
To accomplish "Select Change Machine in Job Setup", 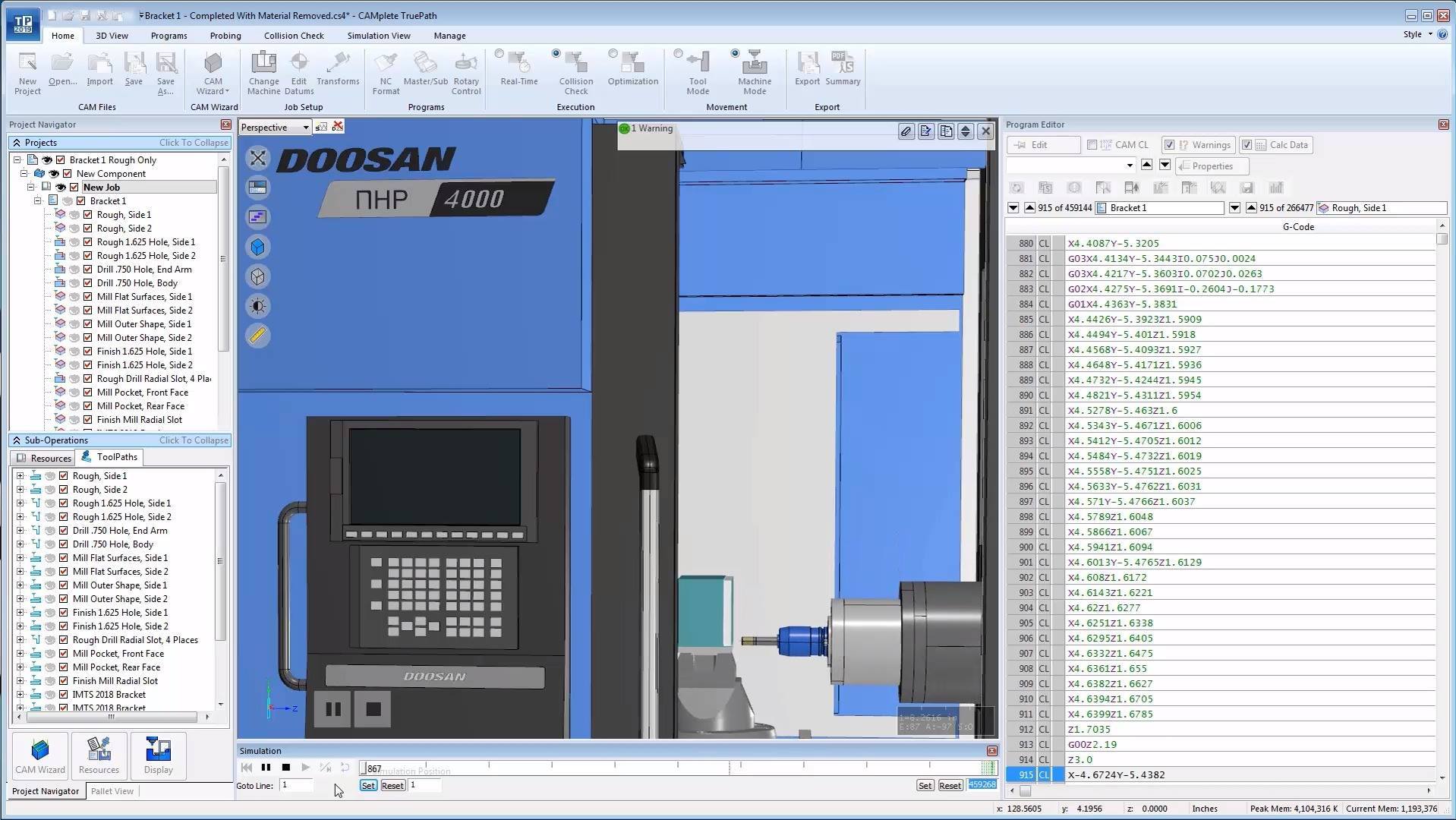I will (263, 73).
